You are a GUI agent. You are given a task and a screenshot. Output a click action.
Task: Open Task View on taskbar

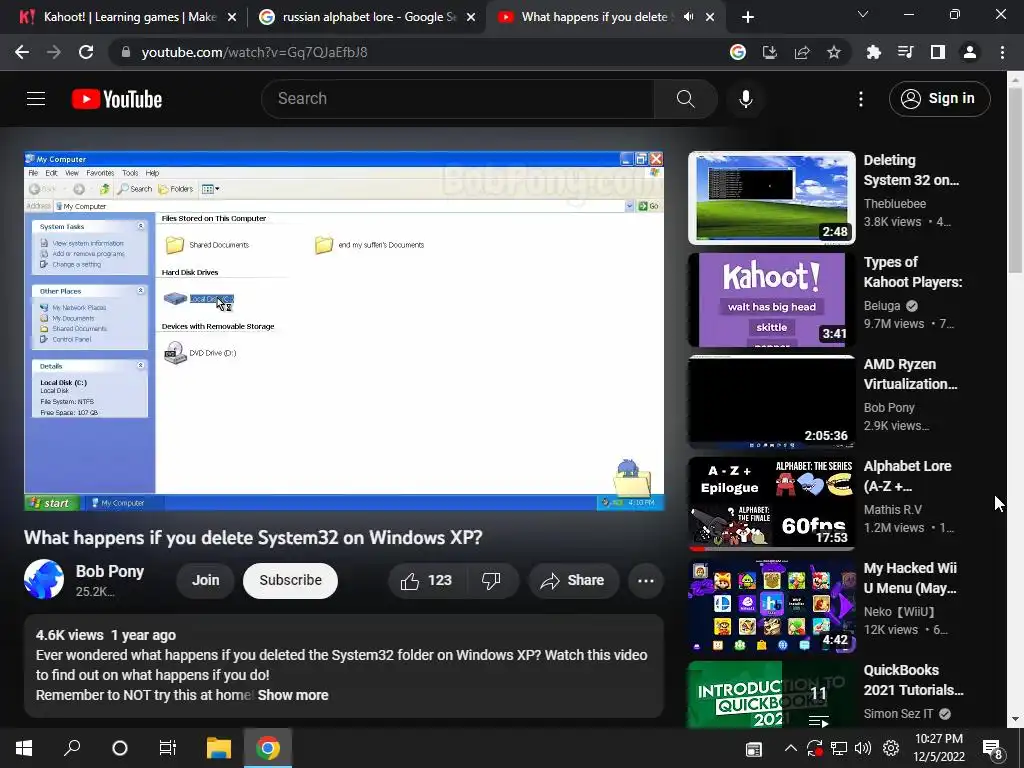pos(168,748)
